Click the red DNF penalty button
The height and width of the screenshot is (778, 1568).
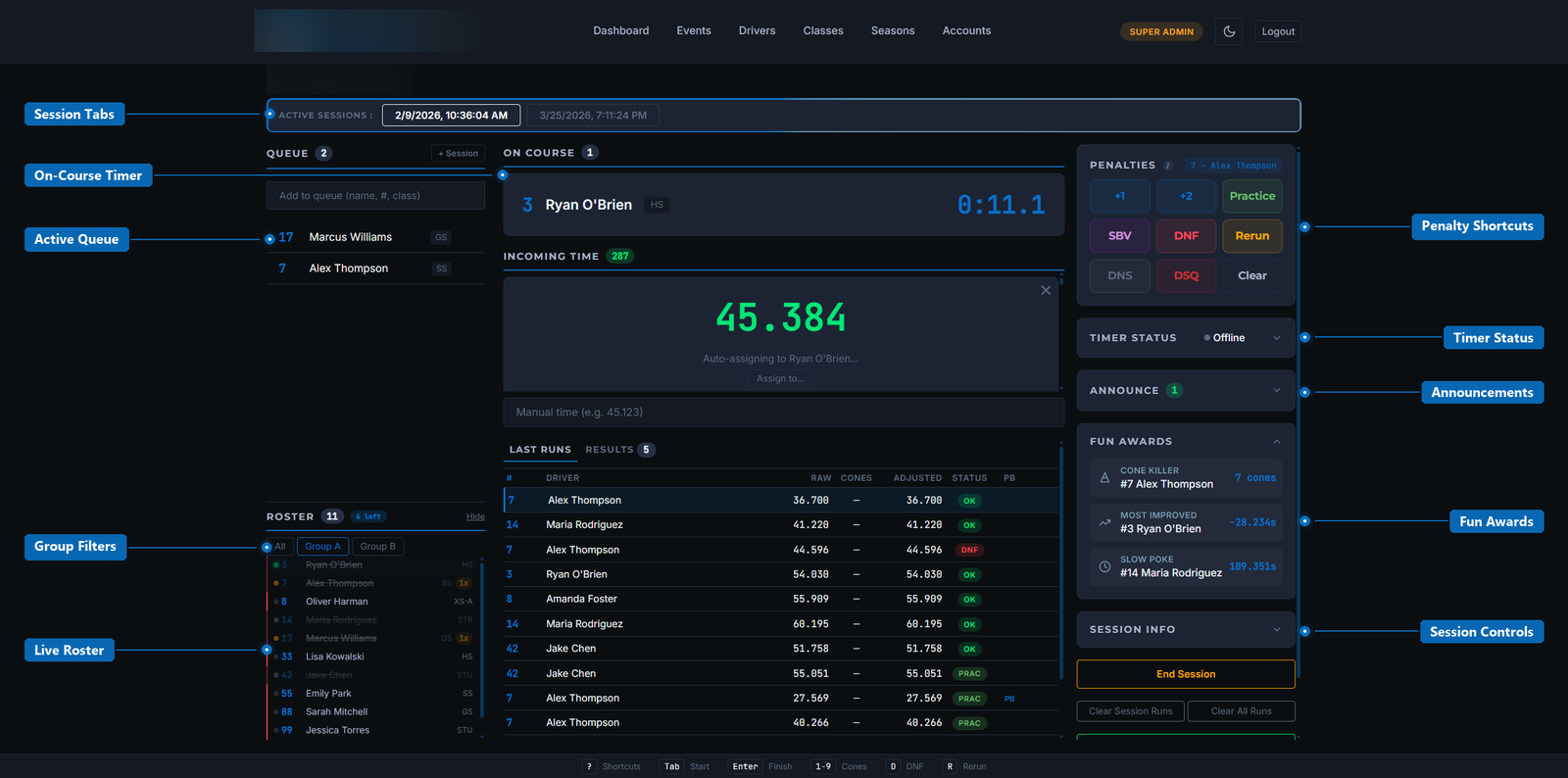pos(1186,236)
